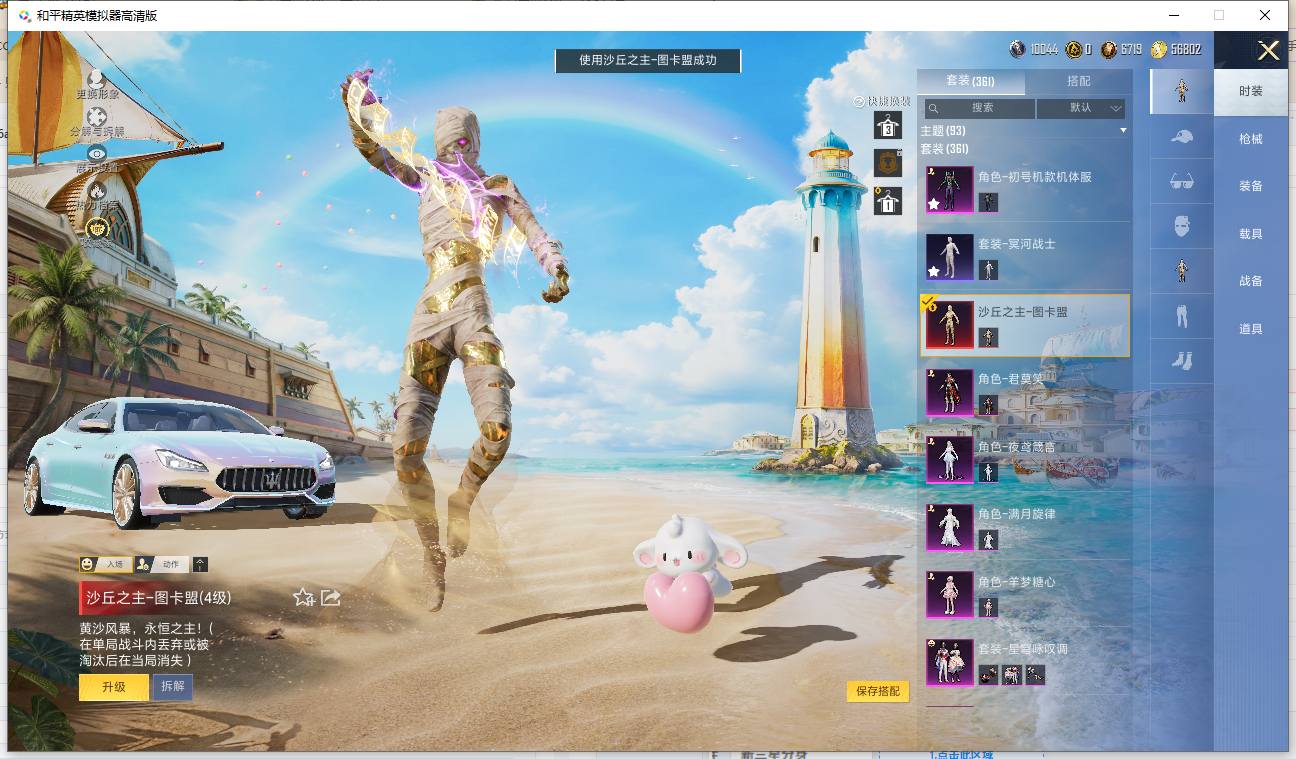Open quick-change hanger slot number 3
The width and height of the screenshot is (1296, 759).
(x=888, y=125)
